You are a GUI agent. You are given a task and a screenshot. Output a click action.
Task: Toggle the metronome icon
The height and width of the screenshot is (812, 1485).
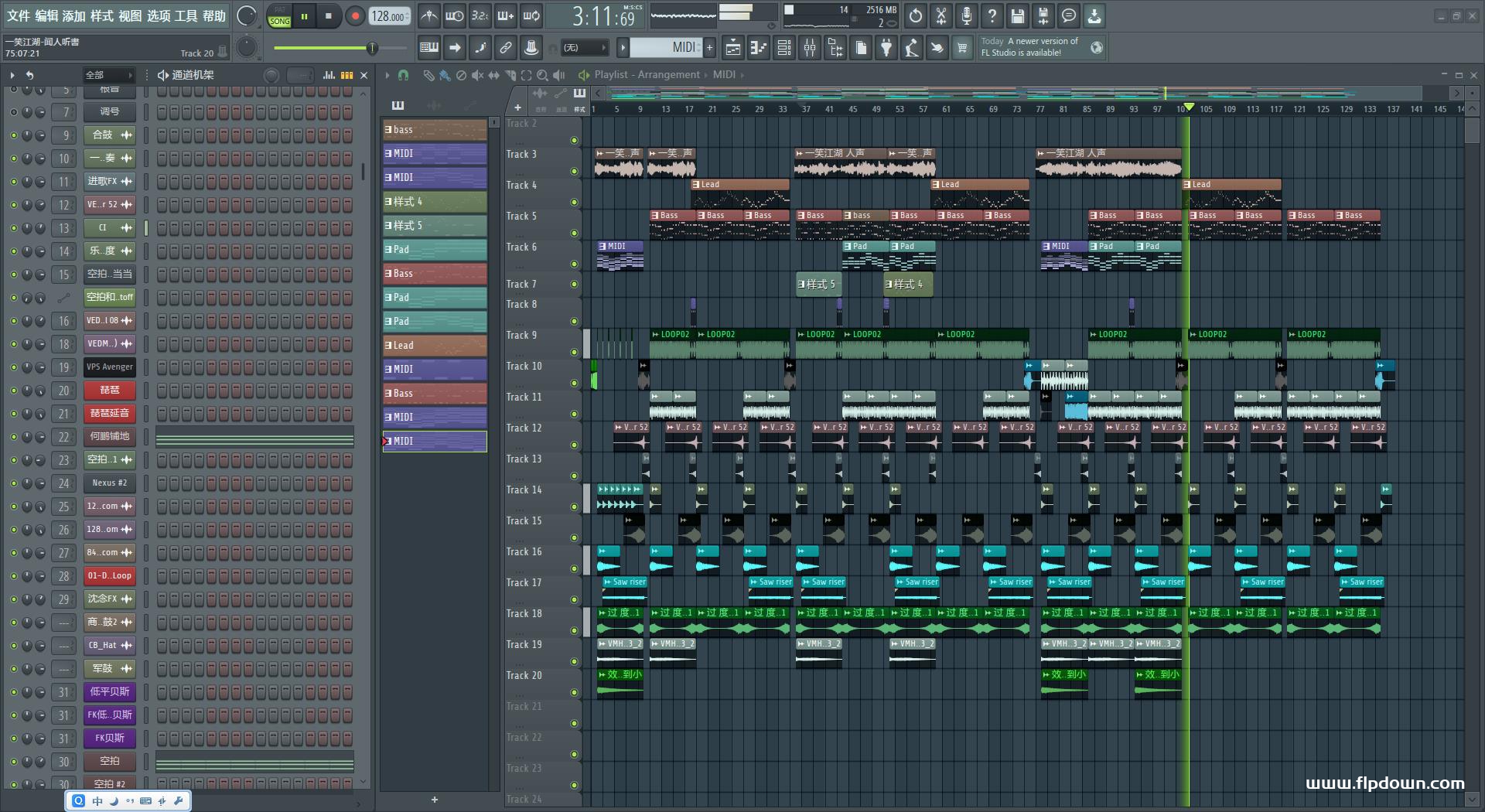tap(429, 15)
